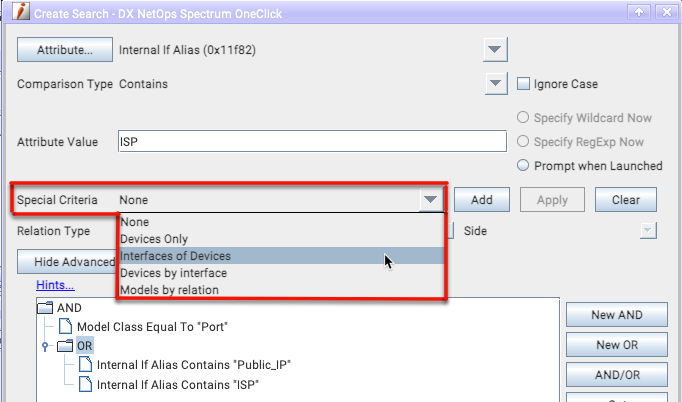Click the OR folder icon in tree
The width and height of the screenshot is (682, 402).
coord(65,346)
